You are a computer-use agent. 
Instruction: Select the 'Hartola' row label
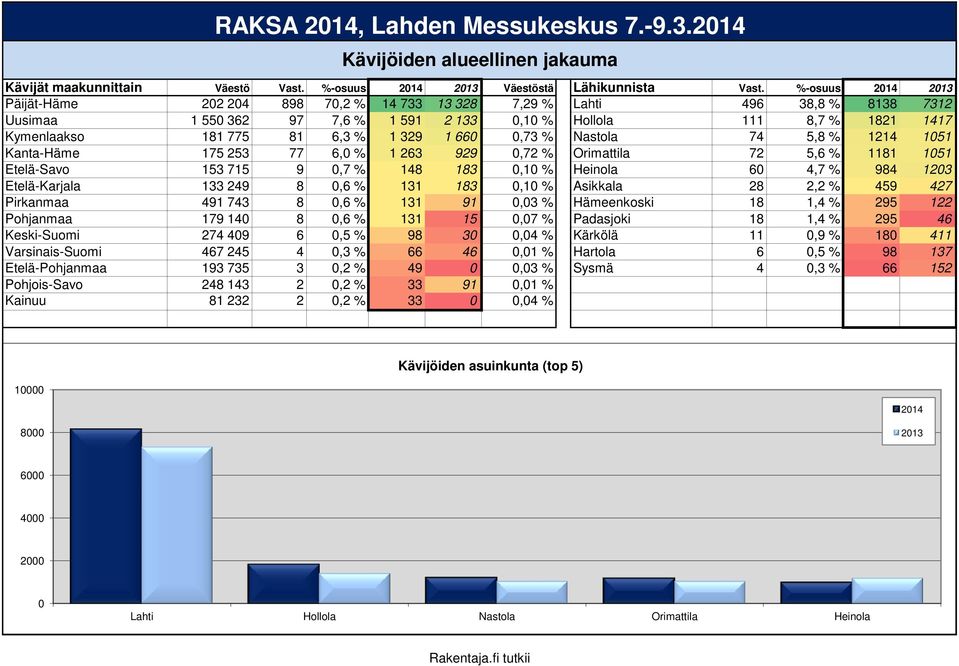pos(594,251)
